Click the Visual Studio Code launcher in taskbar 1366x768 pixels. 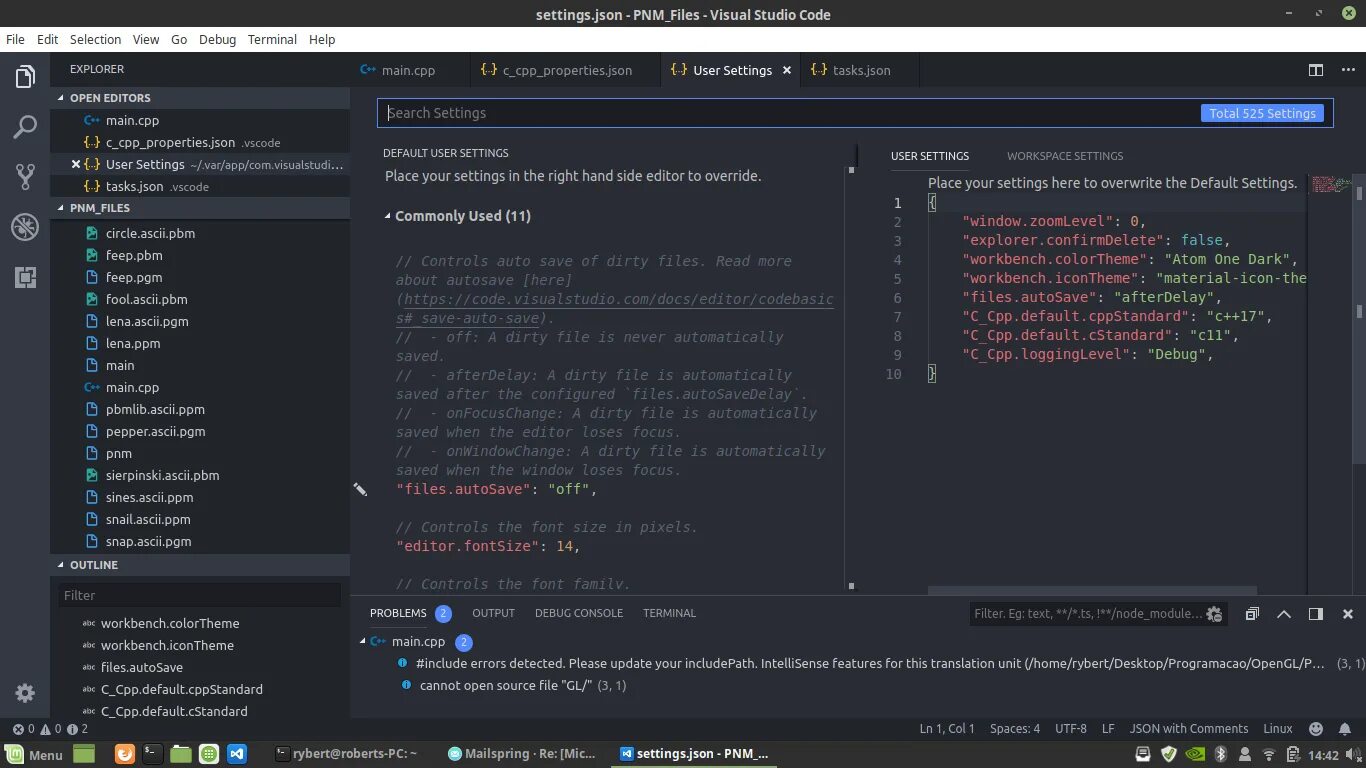tap(237, 754)
